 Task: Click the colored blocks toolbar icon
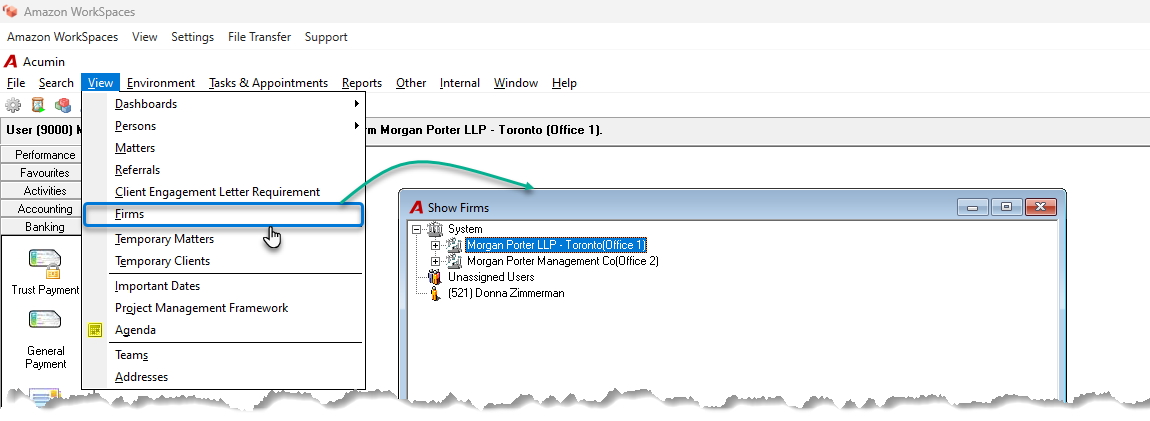click(63, 105)
